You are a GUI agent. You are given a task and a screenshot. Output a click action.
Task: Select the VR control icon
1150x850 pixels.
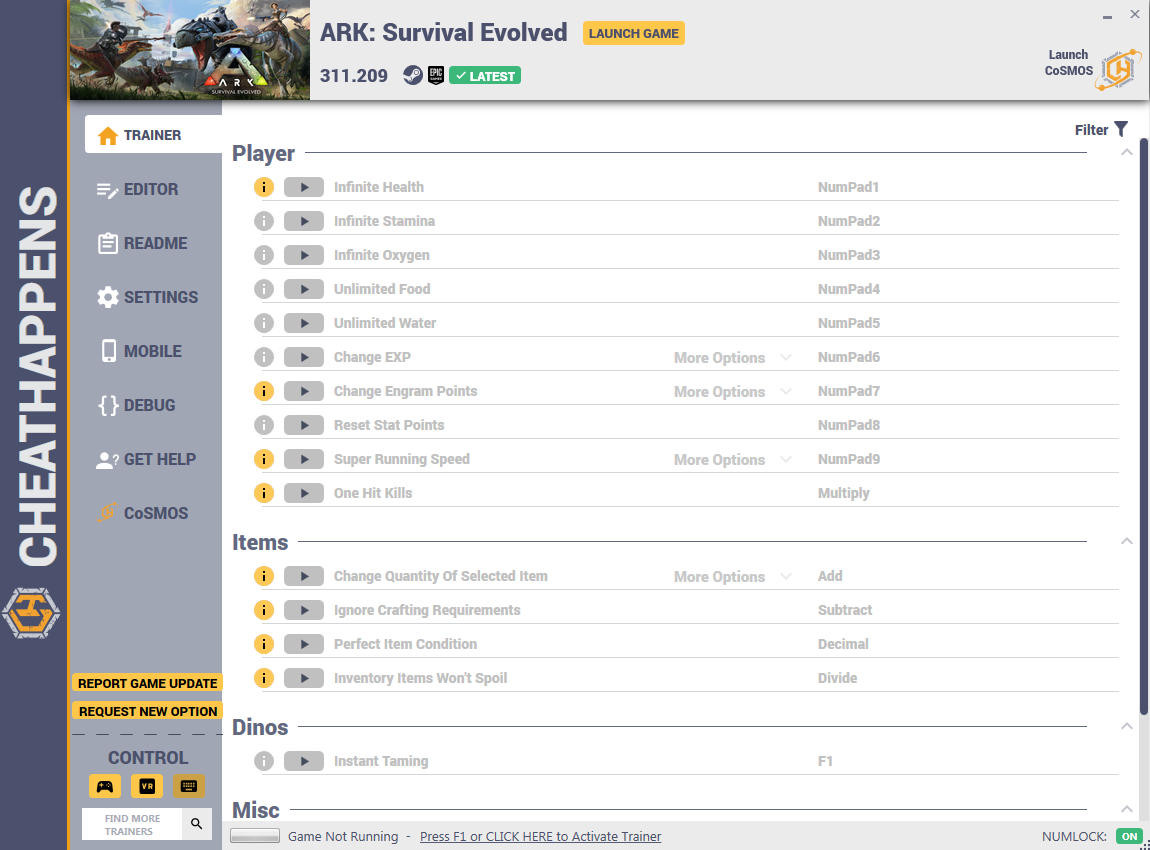147,786
